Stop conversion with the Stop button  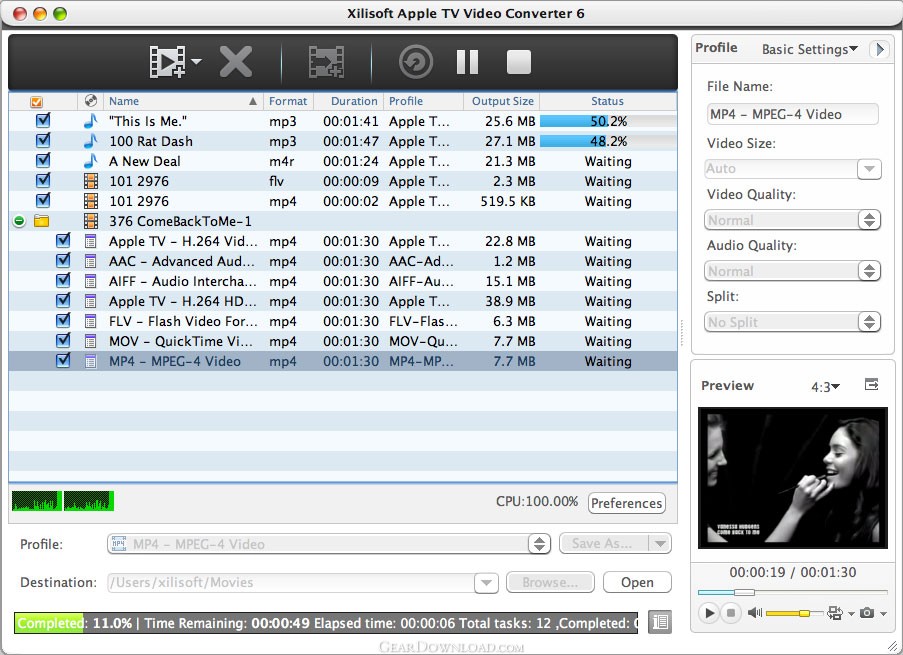click(518, 62)
